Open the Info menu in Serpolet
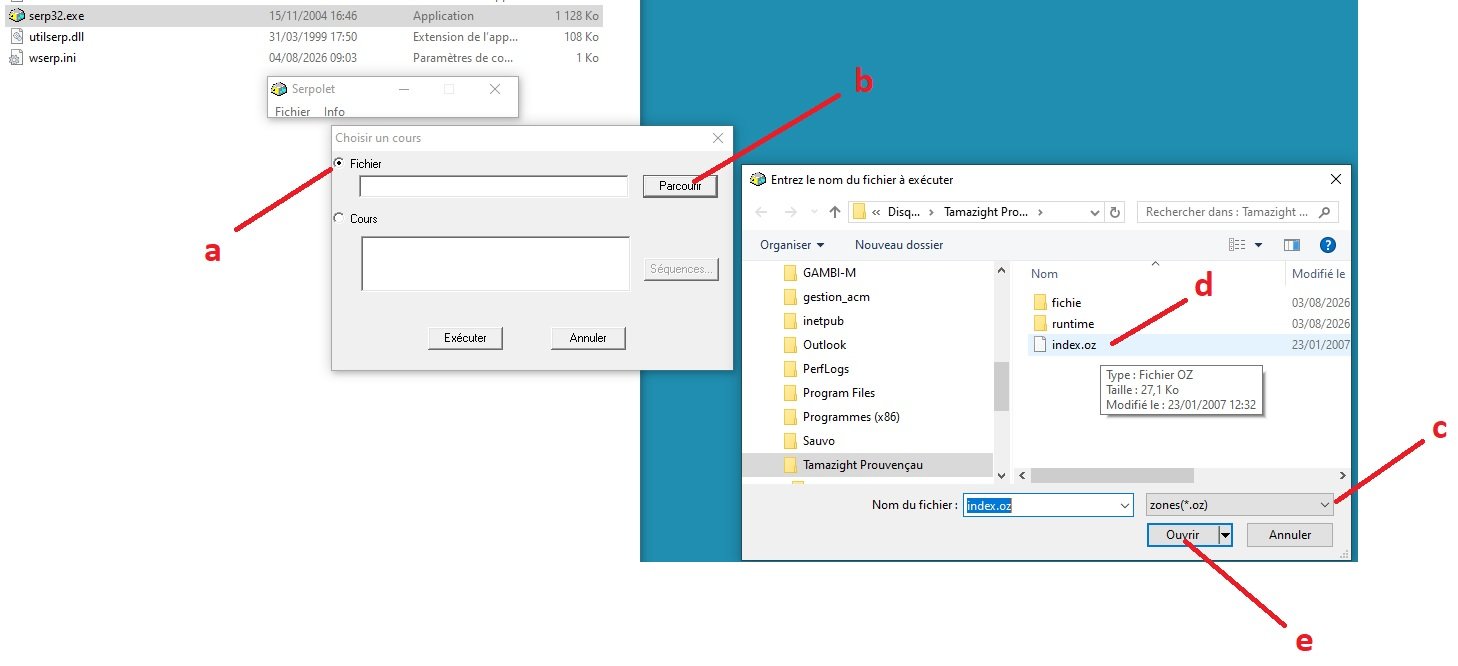Viewport: 1458px width, 666px height. pos(334,112)
